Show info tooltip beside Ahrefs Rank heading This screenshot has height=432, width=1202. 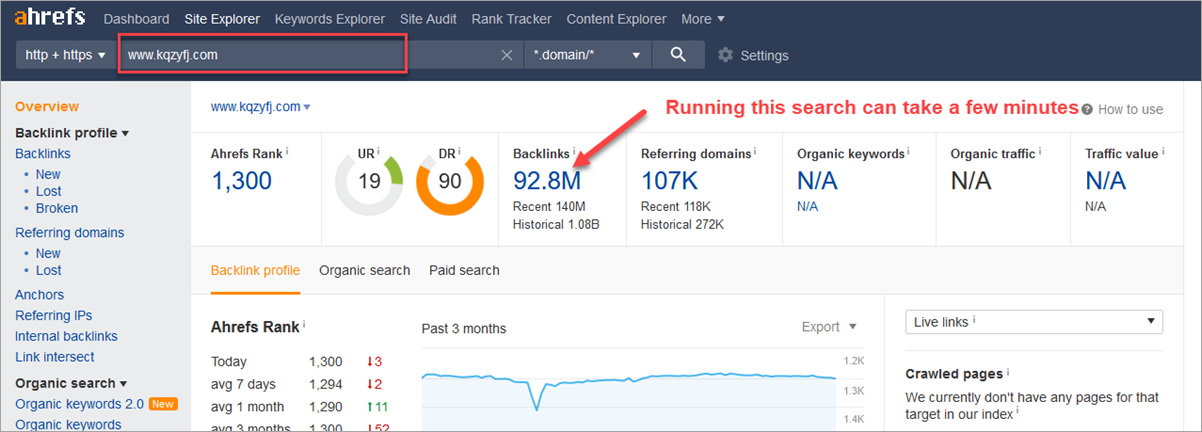tap(304, 326)
